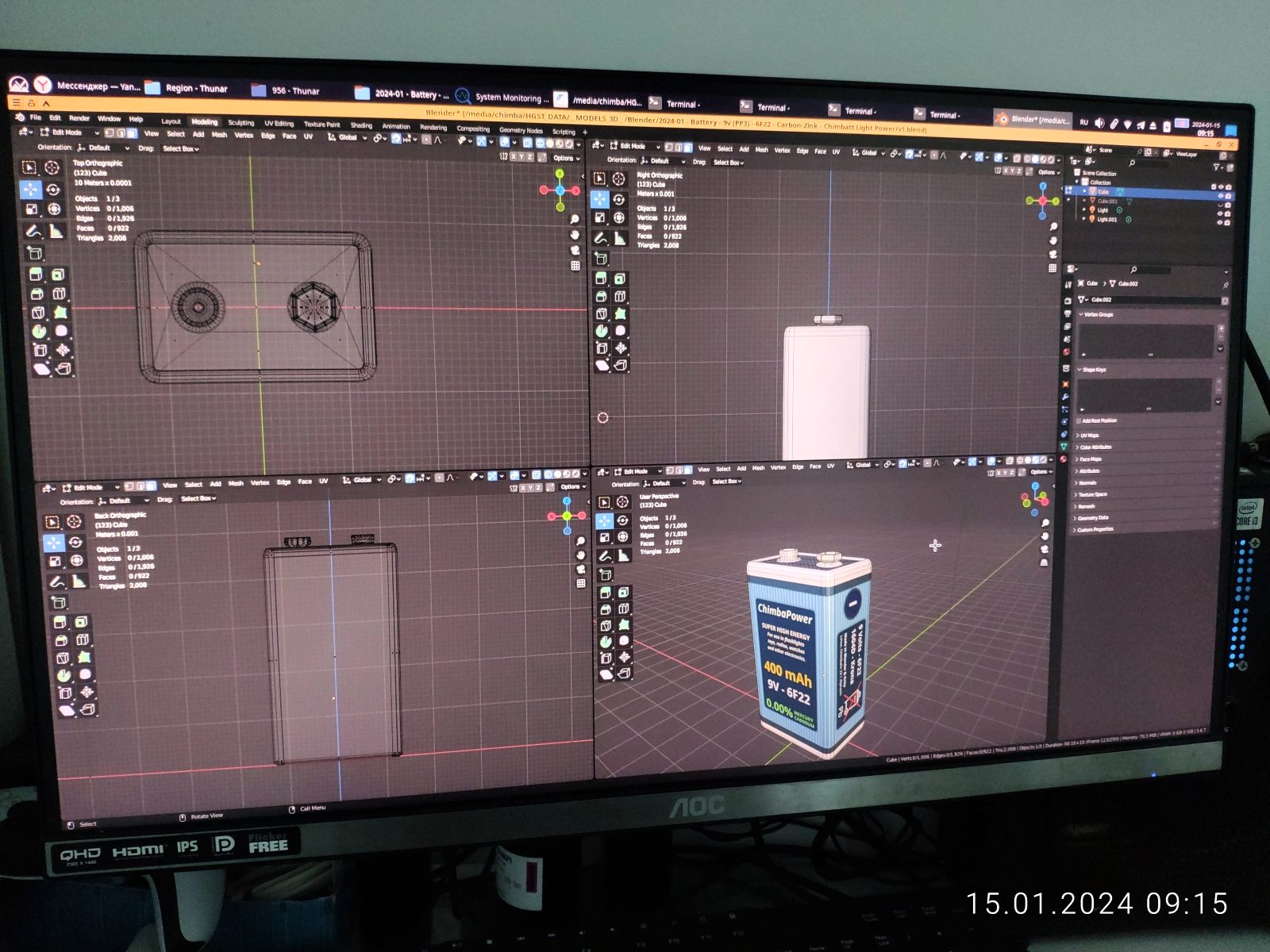Image resolution: width=1270 pixels, height=952 pixels.
Task: Activate the Move tool in Right Orthographic viewport
Action: pos(599,198)
